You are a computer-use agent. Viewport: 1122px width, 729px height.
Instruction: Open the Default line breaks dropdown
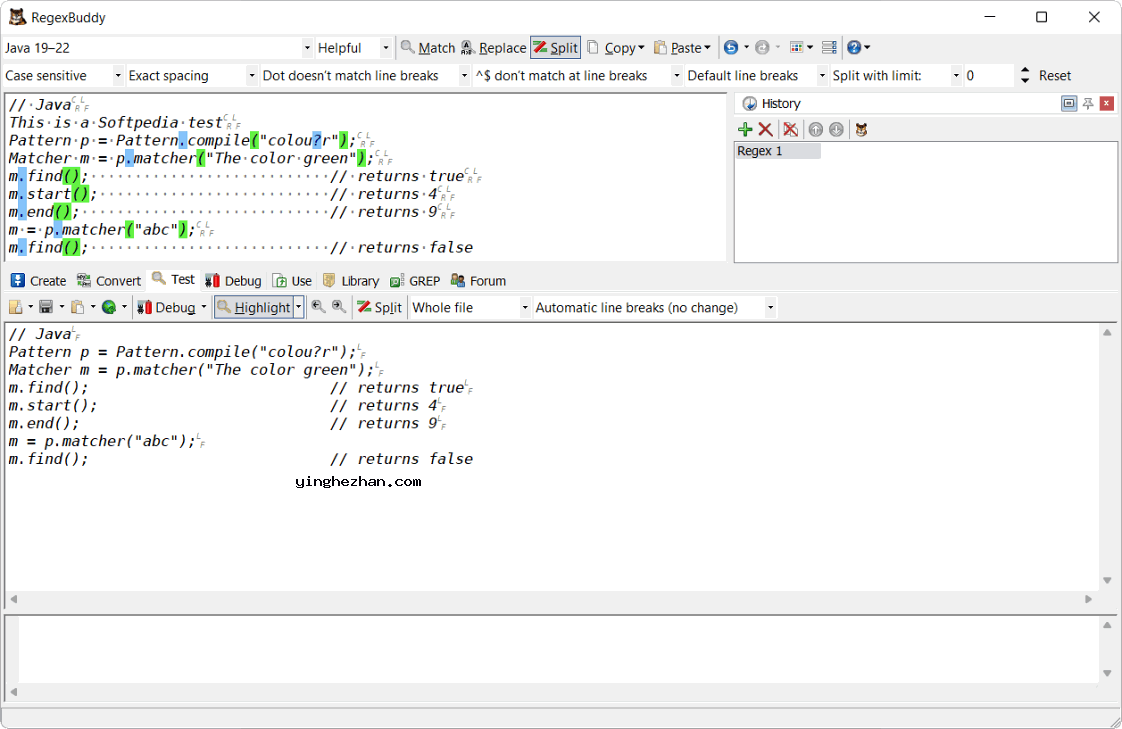point(822,76)
